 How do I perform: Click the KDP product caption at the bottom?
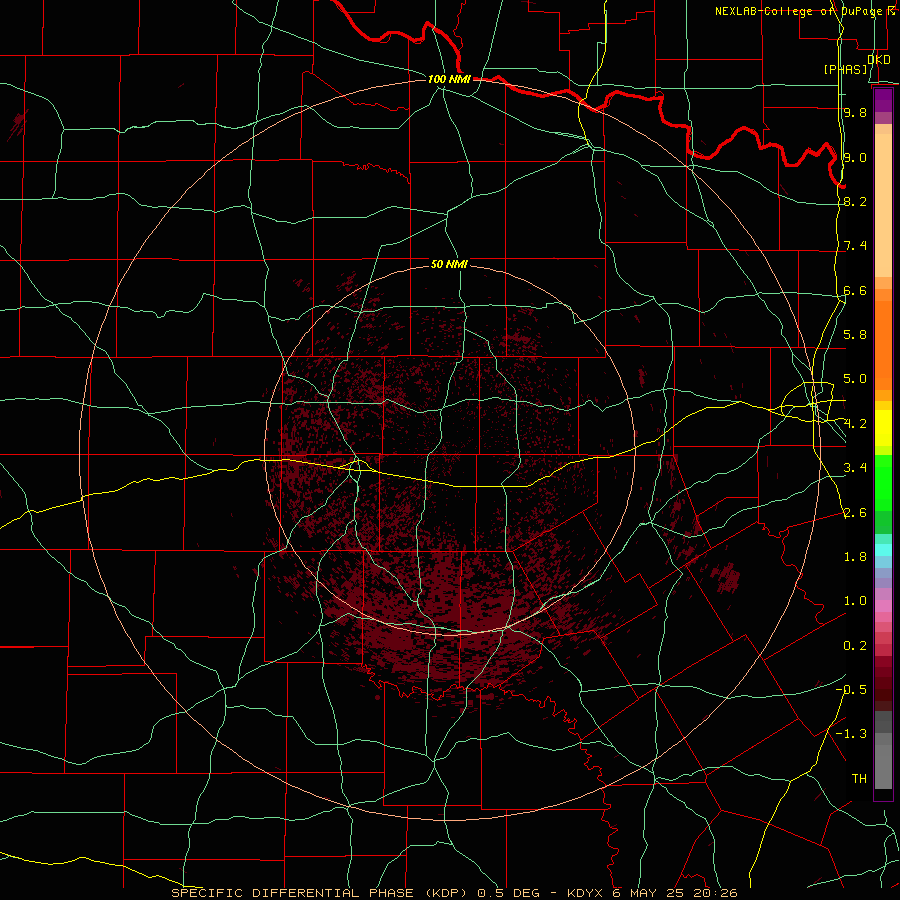click(x=455, y=893)
